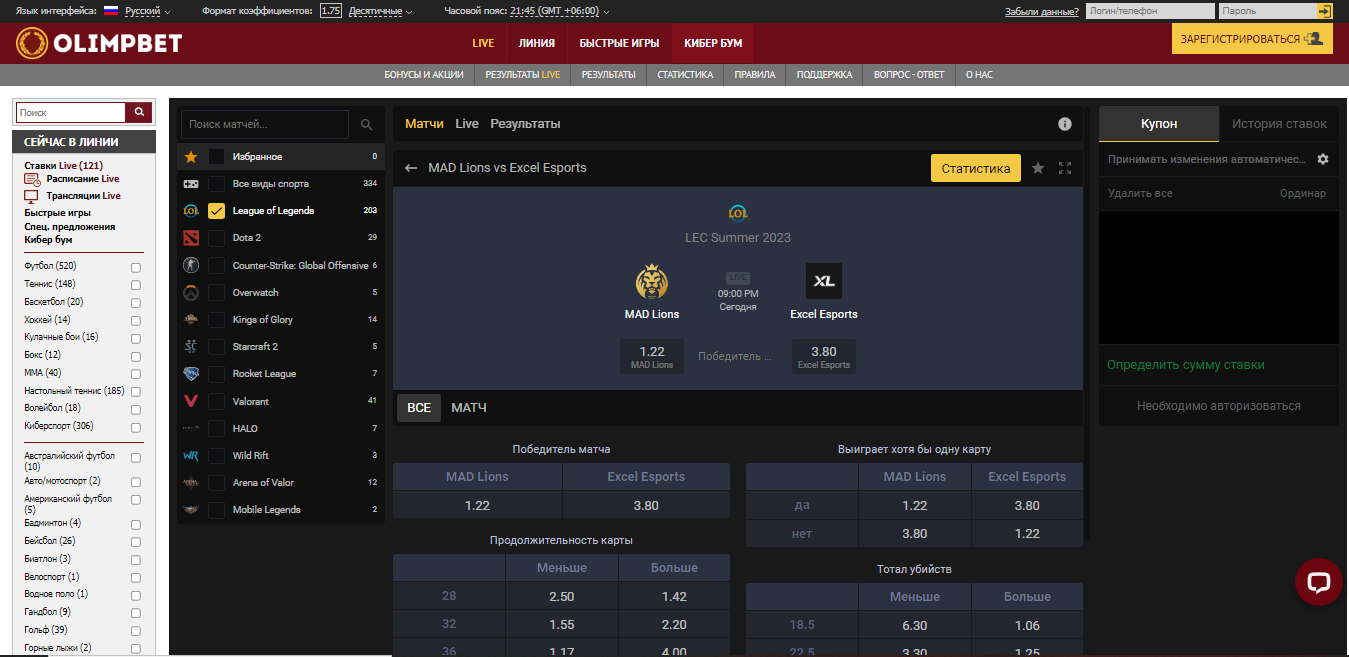Click the Arena of Valor icon

point(191,482)
